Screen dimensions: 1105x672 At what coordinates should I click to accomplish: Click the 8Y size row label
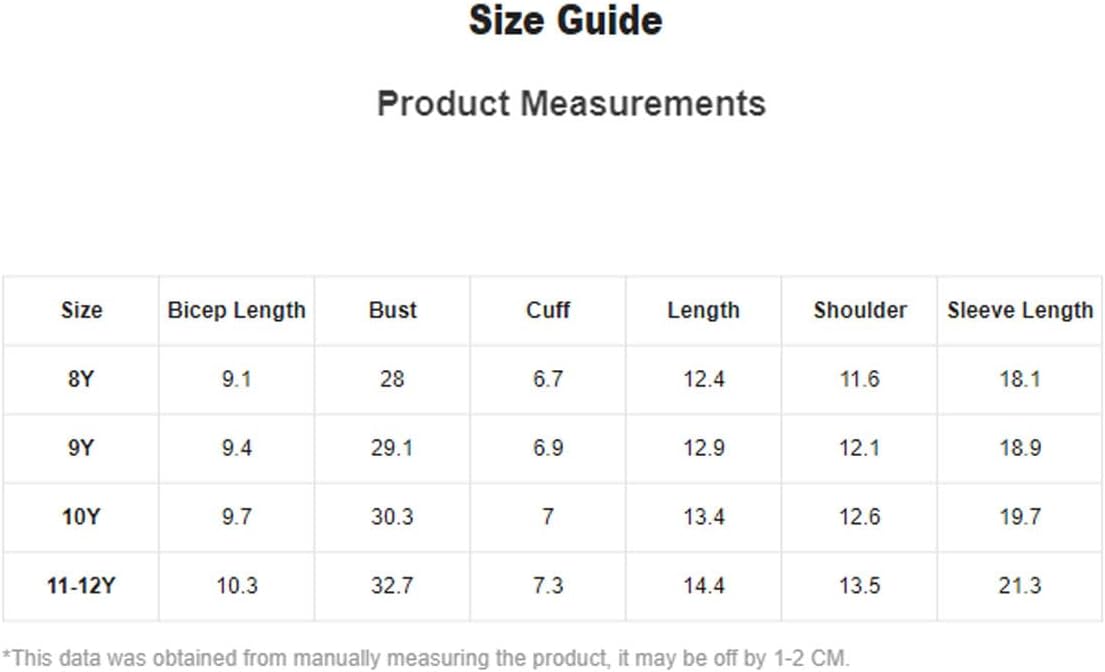(x=81, y=379)
